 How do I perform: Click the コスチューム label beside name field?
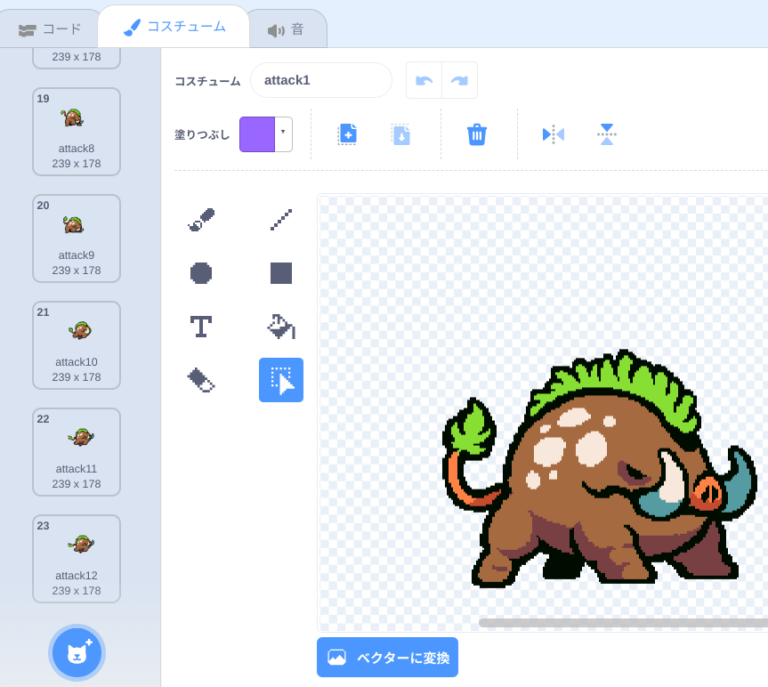[208, 81]
